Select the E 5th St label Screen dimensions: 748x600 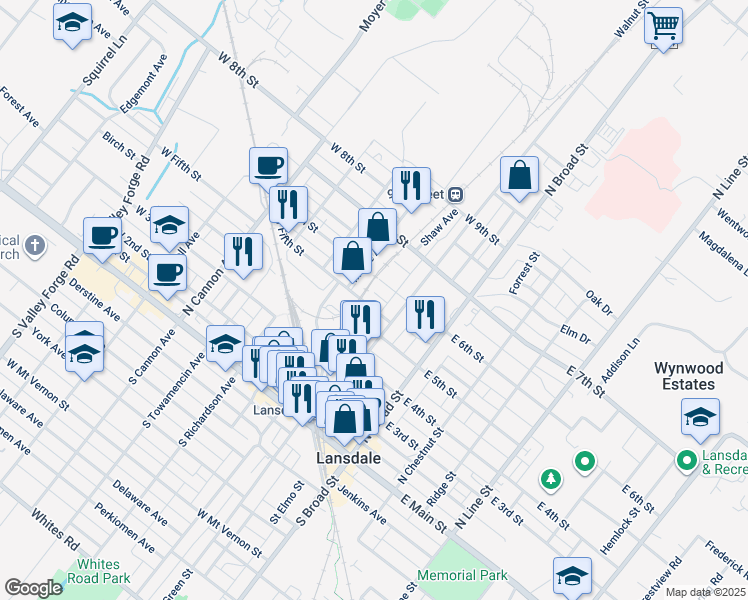440,384
